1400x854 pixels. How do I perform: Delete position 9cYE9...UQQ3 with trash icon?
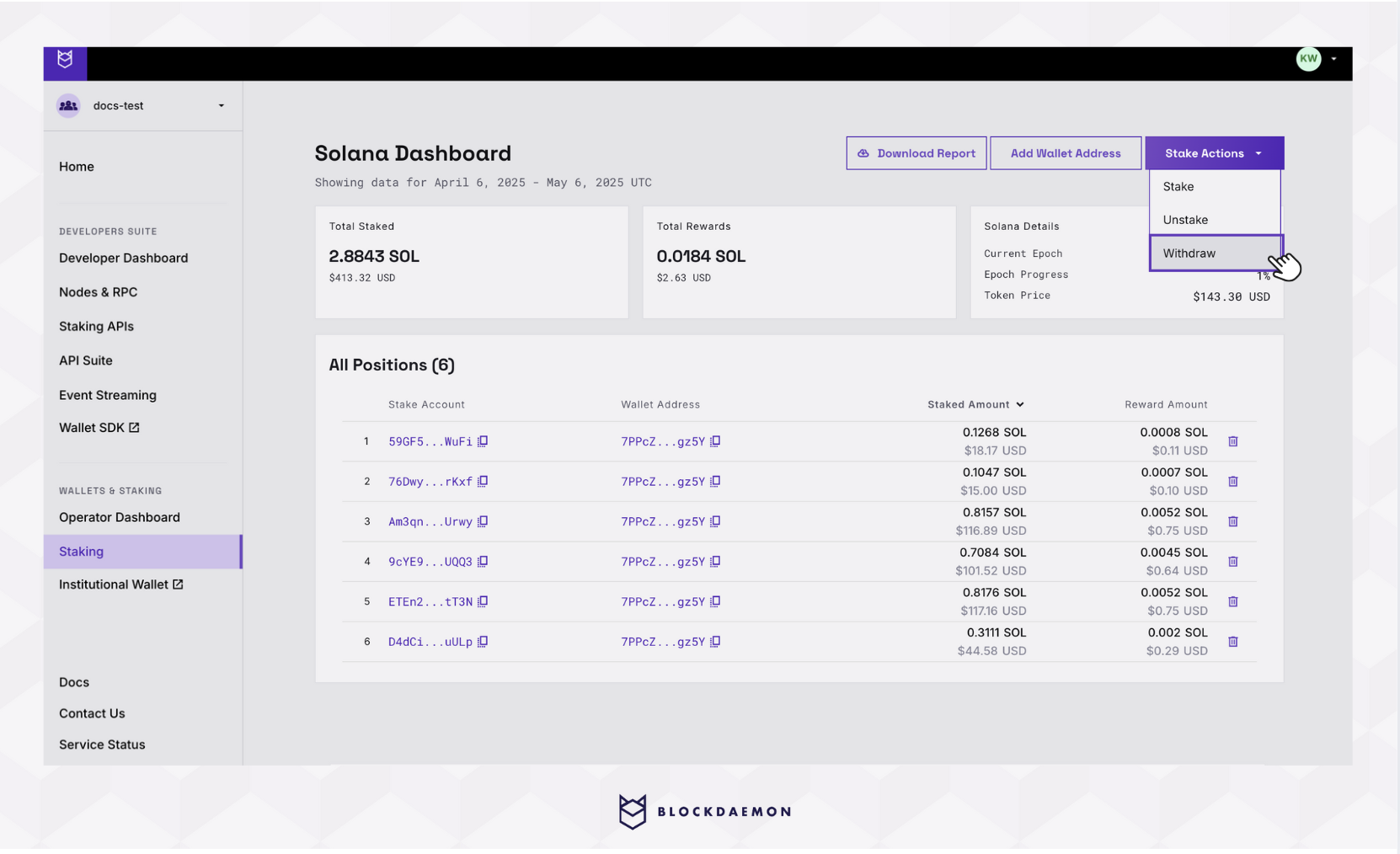point(1233,562)
